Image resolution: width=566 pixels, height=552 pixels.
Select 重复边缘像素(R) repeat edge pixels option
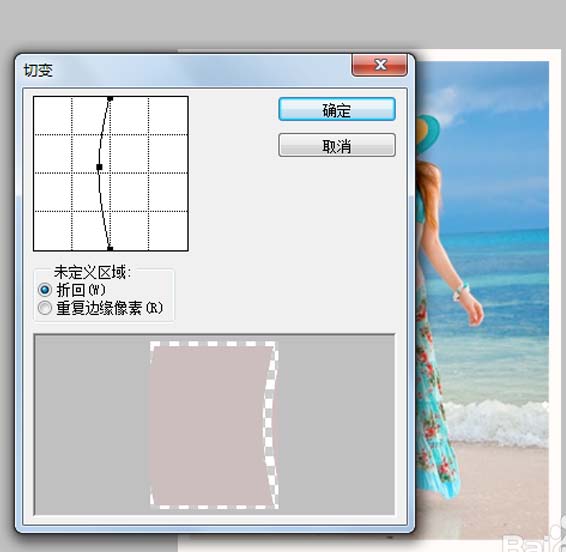pyautogui.click(x=100, y=308)
